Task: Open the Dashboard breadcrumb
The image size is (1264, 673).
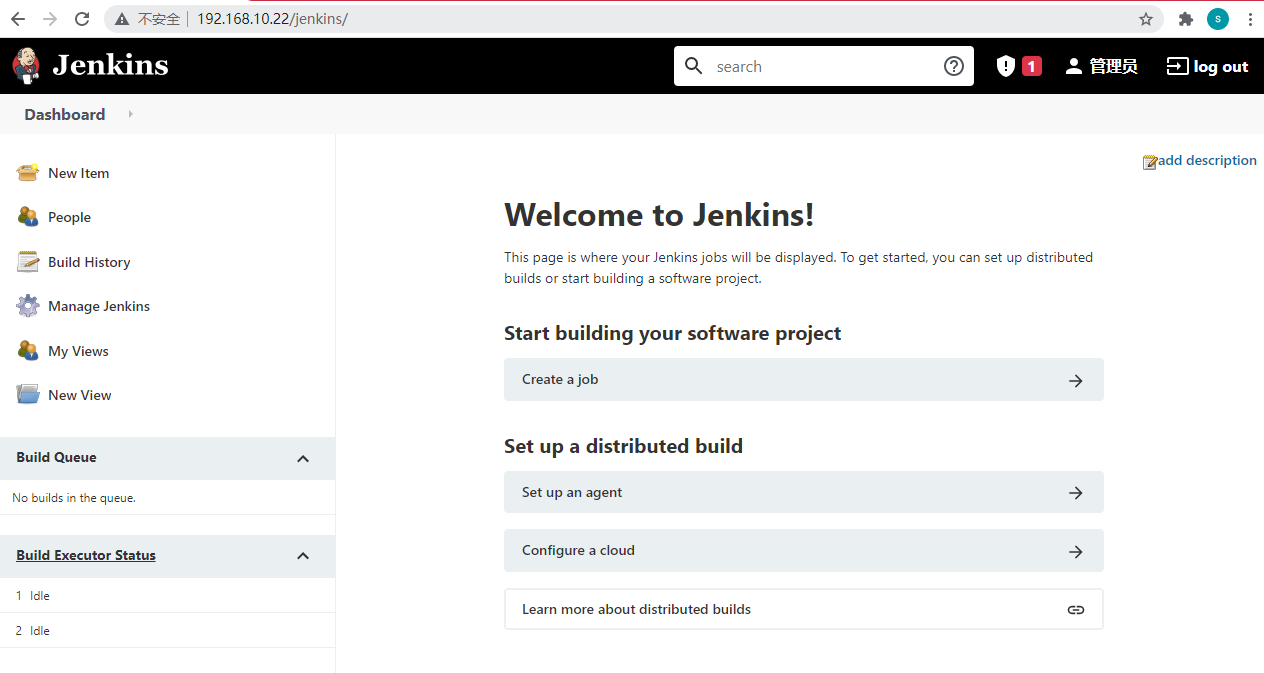Action: pyautogui.click(x=65, y=114)
